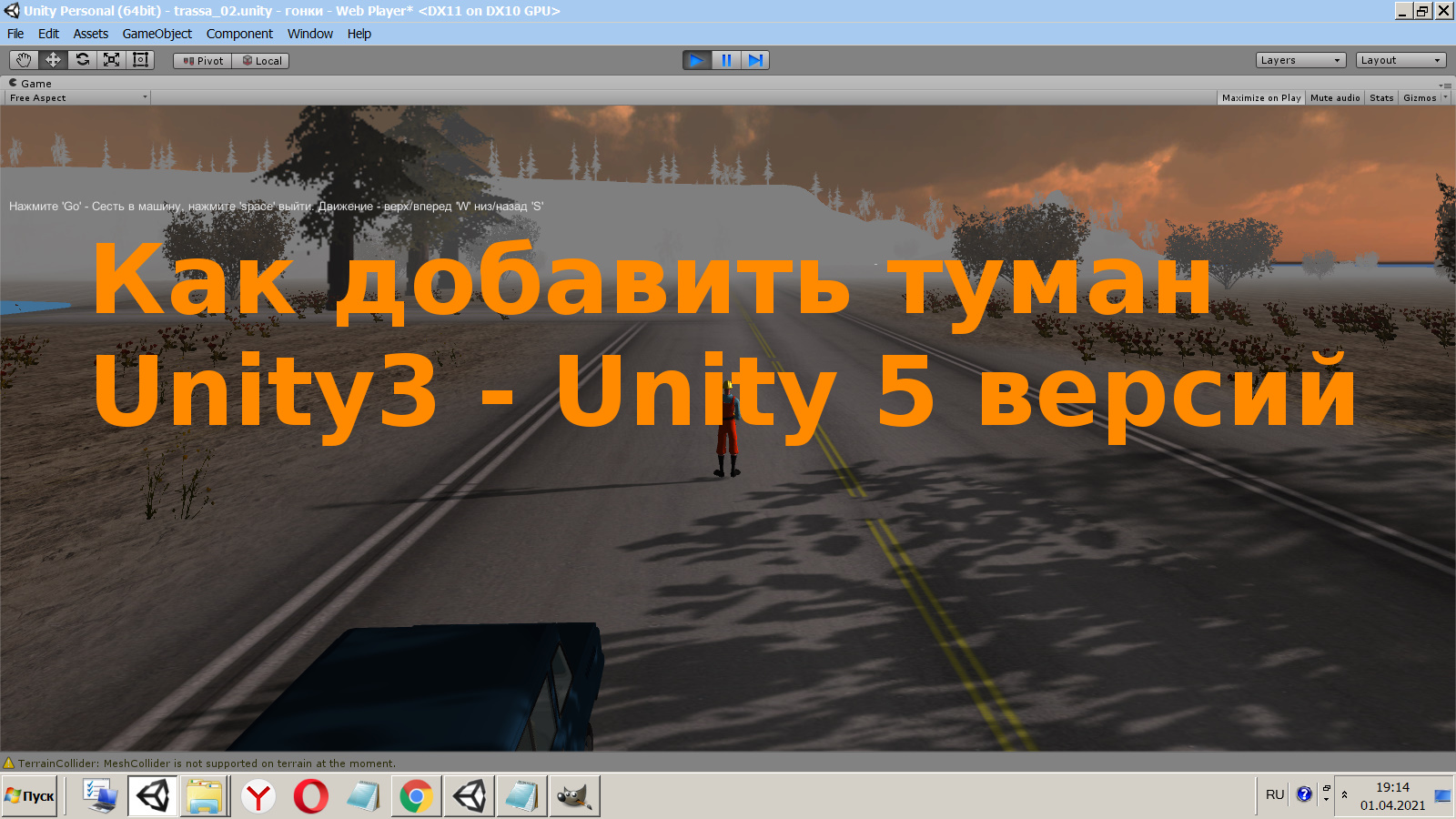Screen dimensions: 1456x819
Task: Open GIMP from the taskbar
Action: (x=572, y=795)
